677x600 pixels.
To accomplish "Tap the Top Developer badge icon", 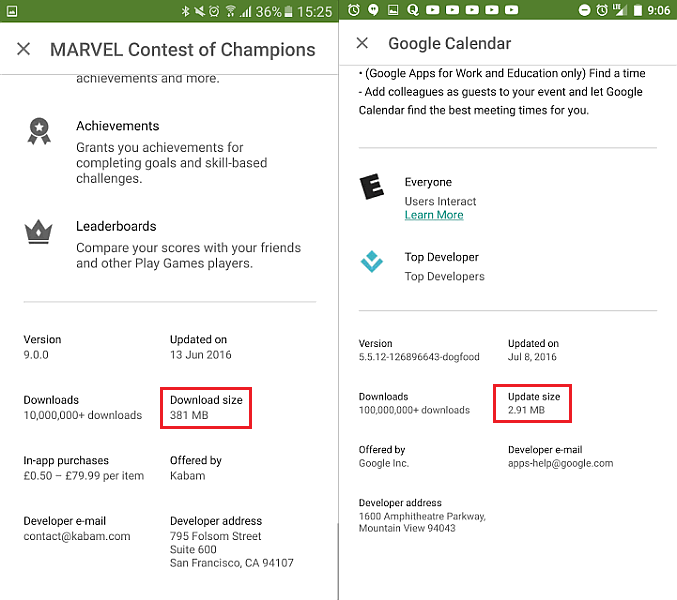I will click(372, 262).
